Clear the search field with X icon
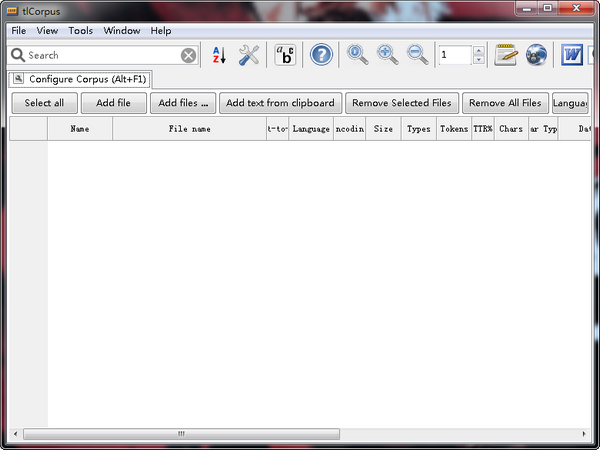The width and height of the screenshot is (600, 450). pos(189,56)
